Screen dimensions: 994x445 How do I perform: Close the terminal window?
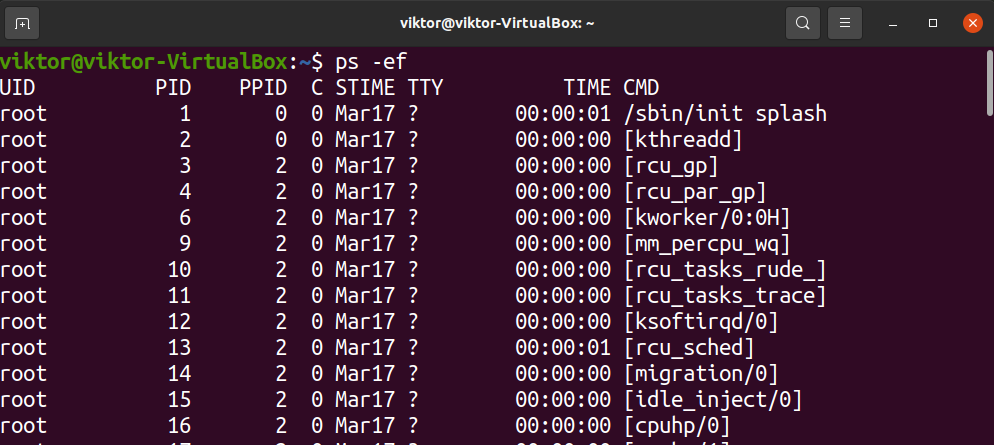tap(972, 23)
